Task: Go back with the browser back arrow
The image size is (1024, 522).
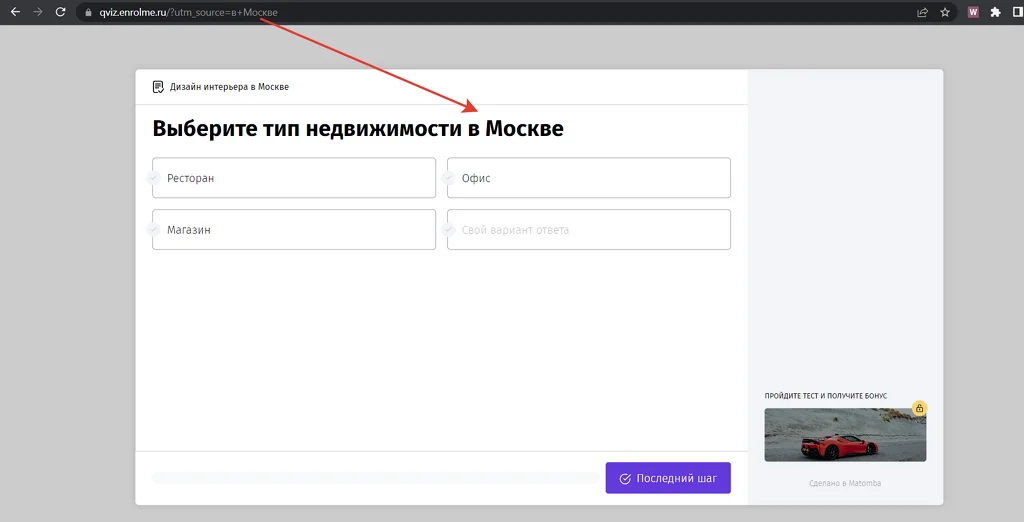Action: coord(15,12)
